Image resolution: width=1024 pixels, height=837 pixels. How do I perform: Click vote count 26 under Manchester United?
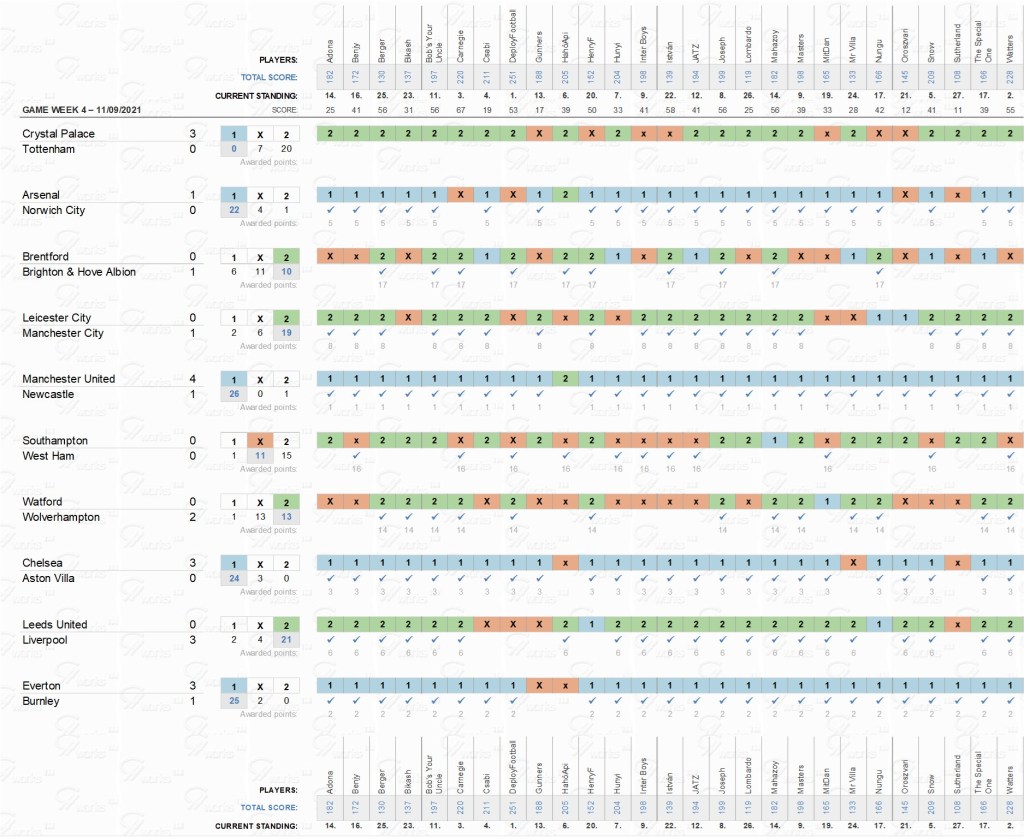point(234,394)
